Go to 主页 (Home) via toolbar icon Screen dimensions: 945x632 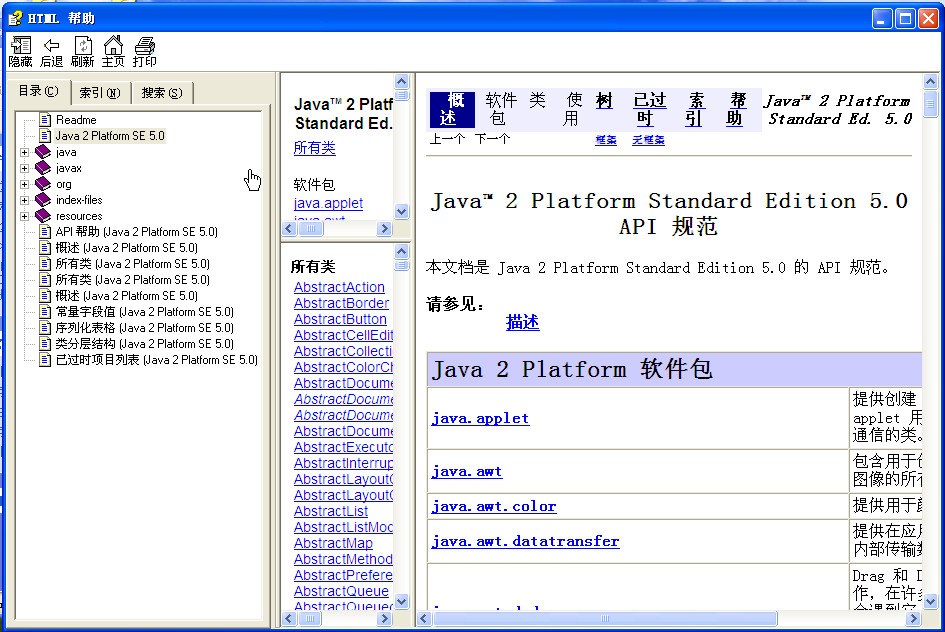point(113,46)
